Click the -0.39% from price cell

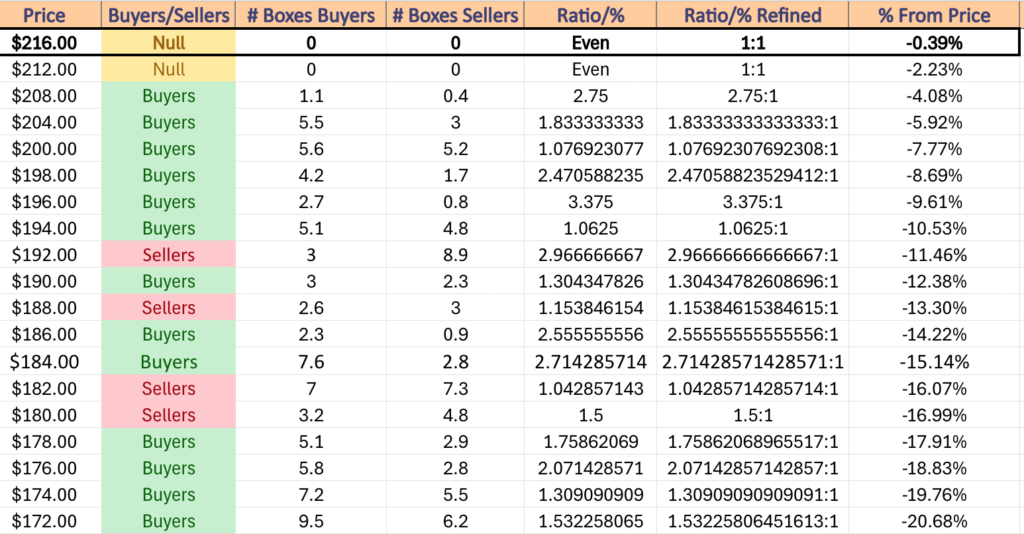934,43
